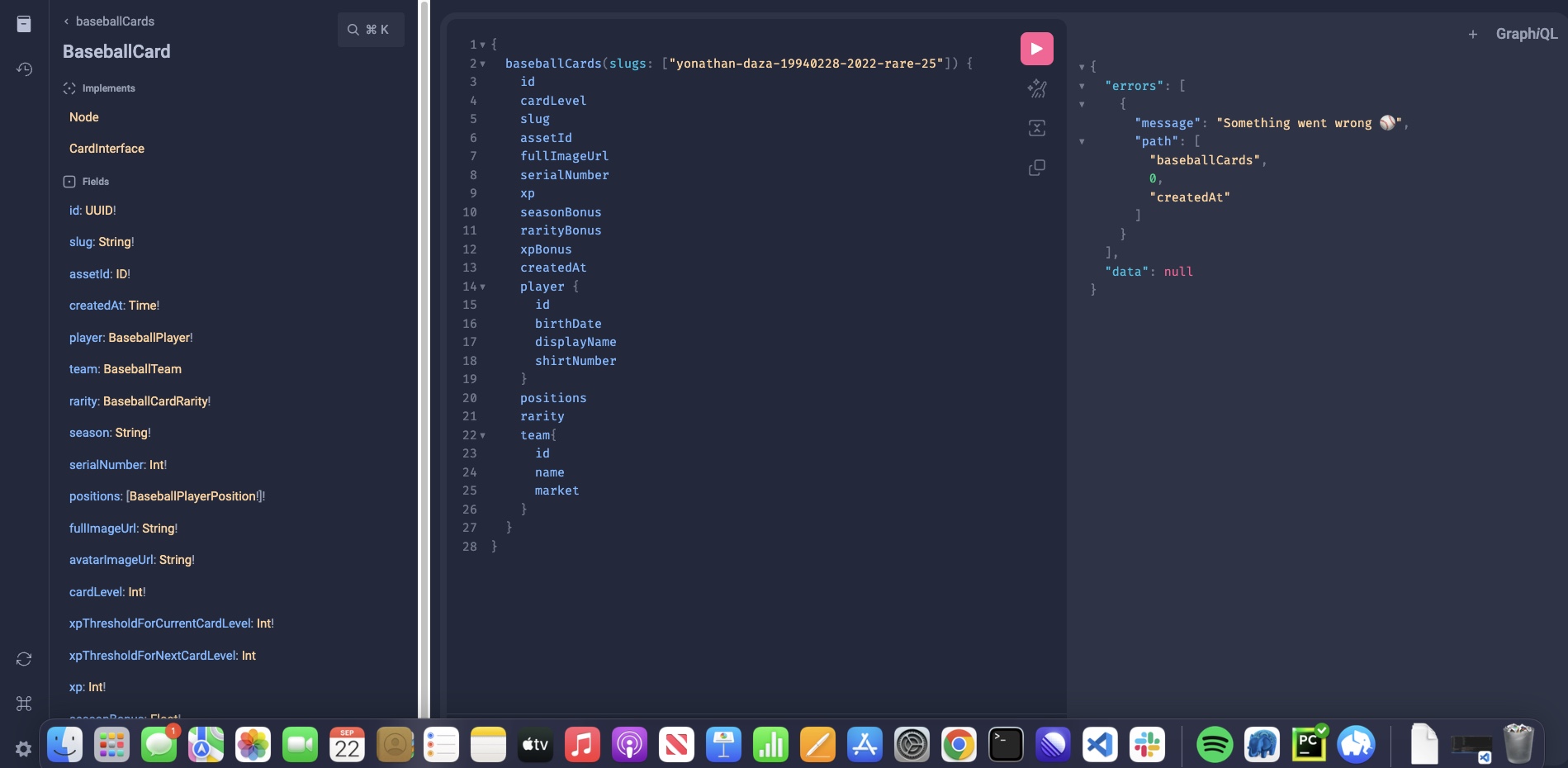The height and width of the screenshot is (768, 1568).
Task: Run the GraphQL query with the play button
Action: [x=1036, y=48]
